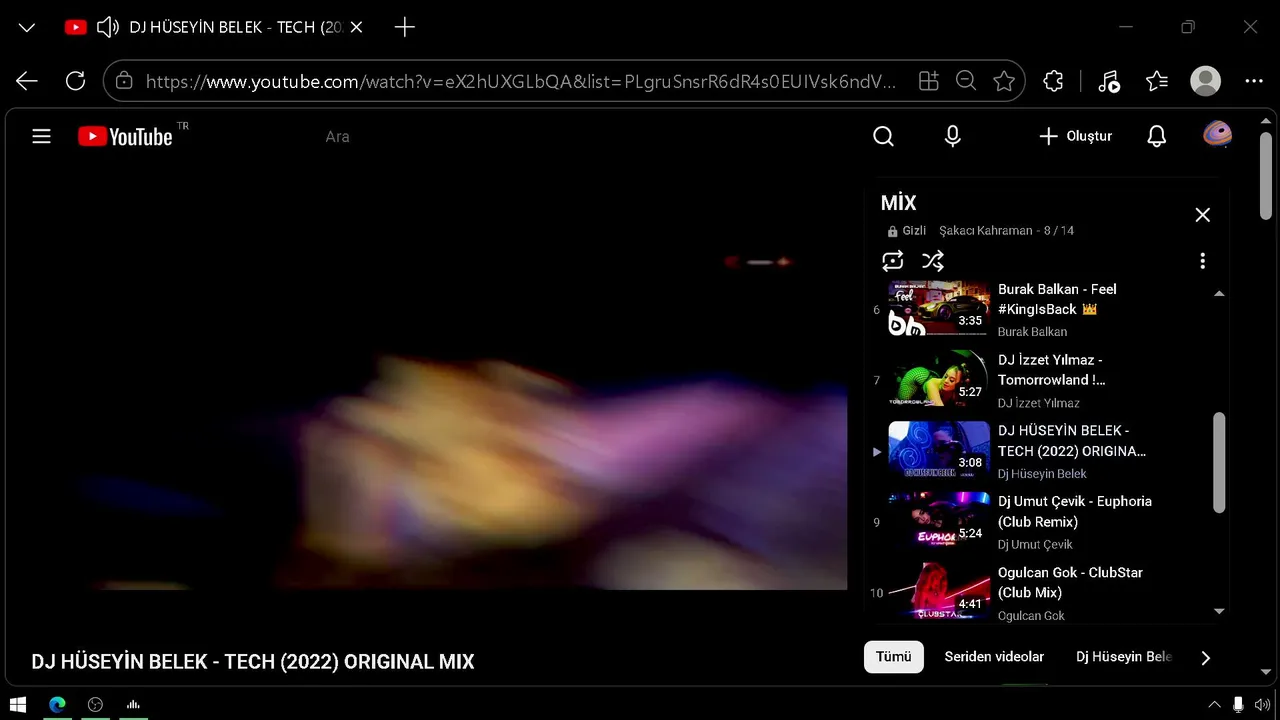
Task: Click the video title below the player
Action: pyautogui.click(x=253, y=662)
